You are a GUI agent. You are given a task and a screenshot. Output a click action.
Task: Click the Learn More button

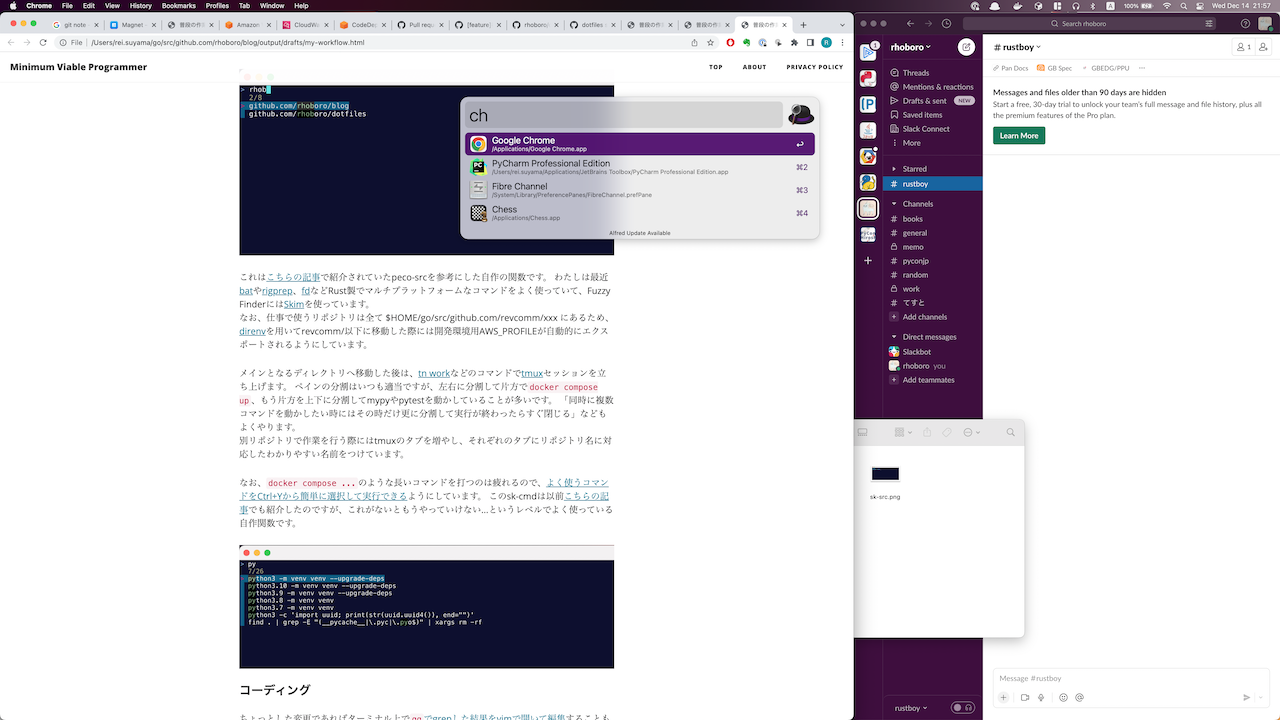tap(1019, 136)
